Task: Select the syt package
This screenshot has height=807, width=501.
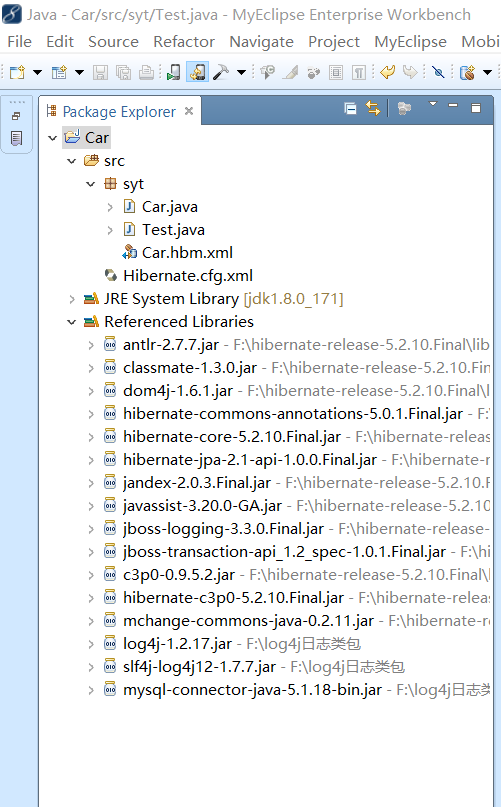Action: point(133,184)
